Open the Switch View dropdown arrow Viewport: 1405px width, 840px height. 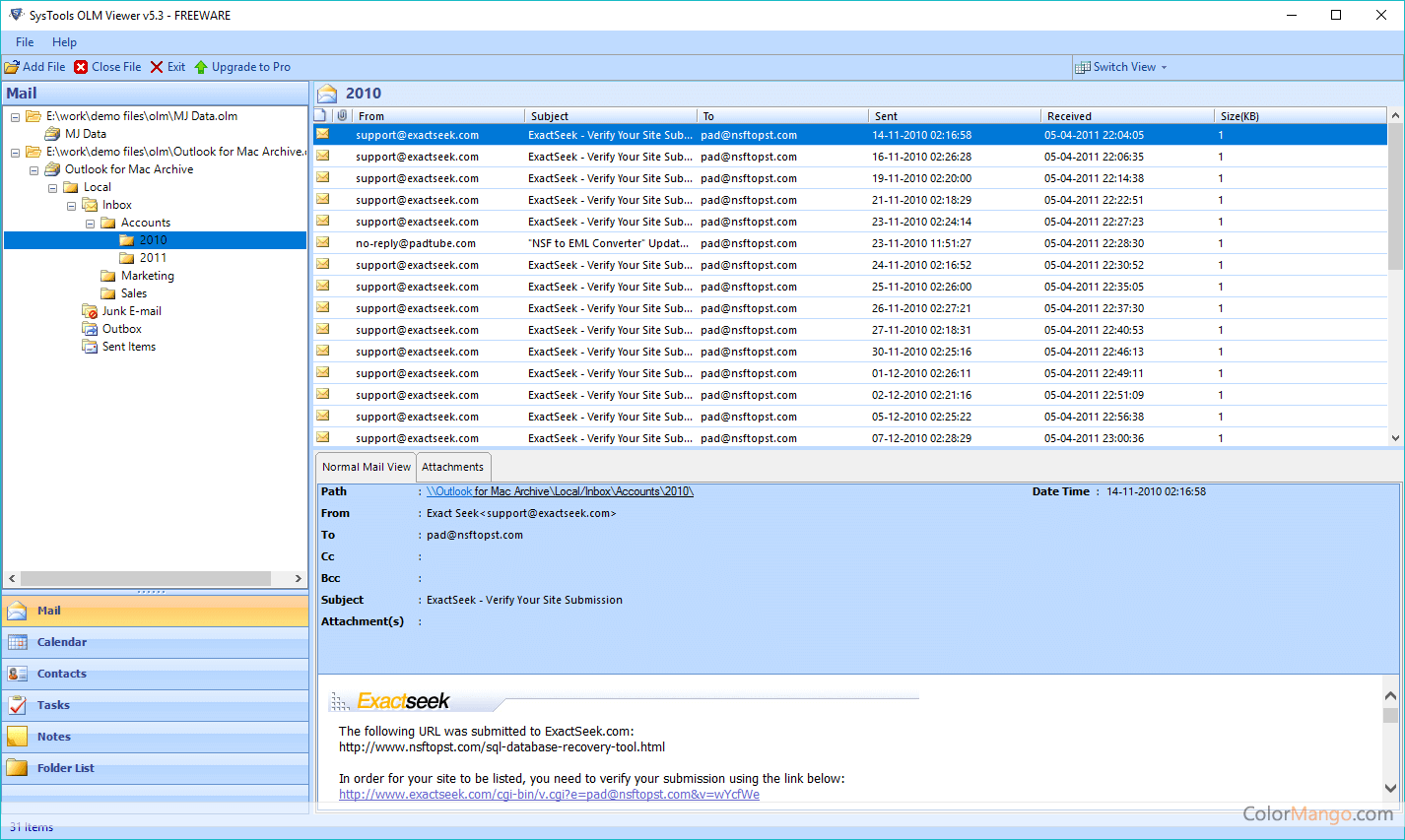[x=1164, y=68]
